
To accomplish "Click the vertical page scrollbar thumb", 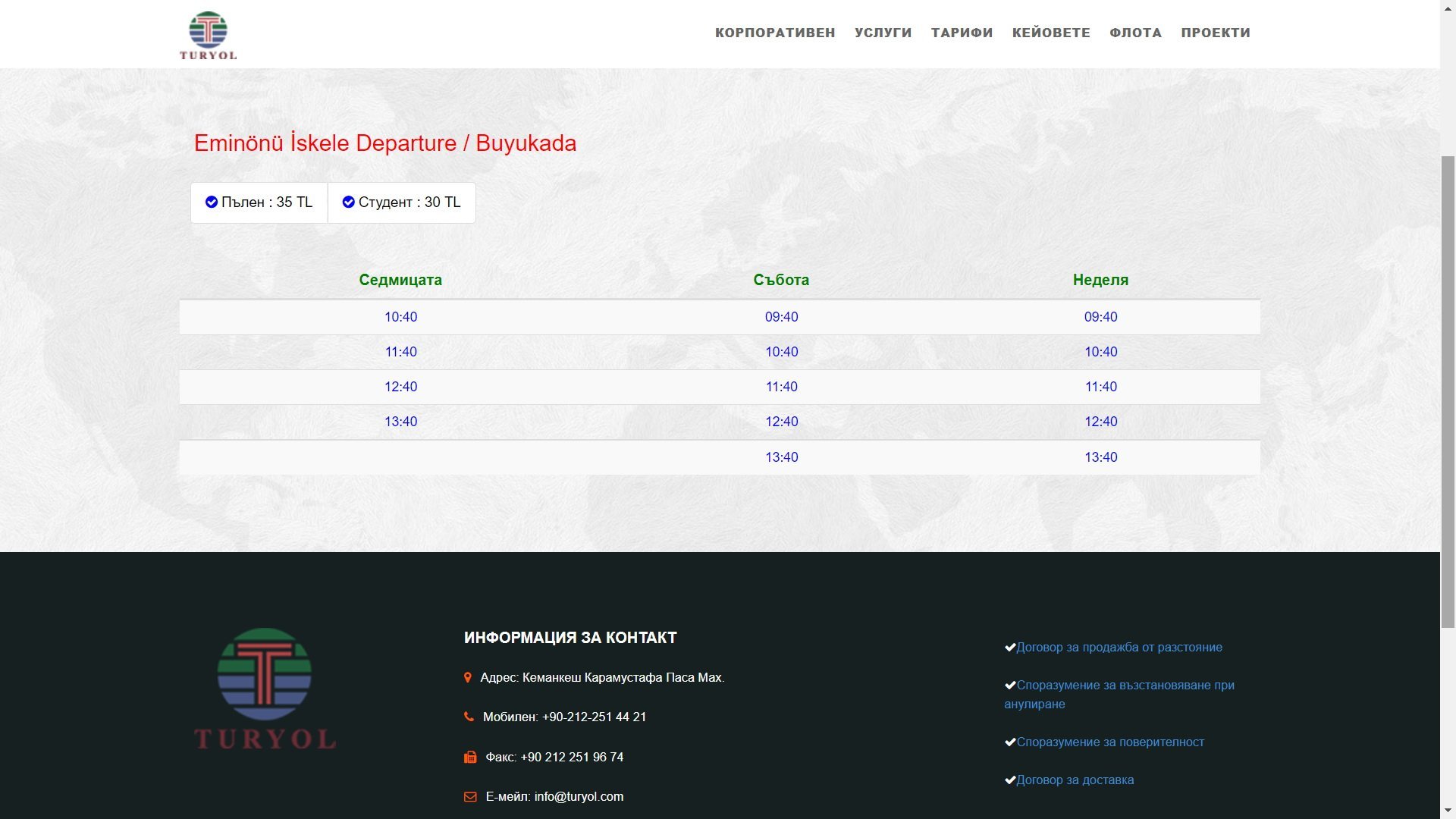I will 1448,391.
